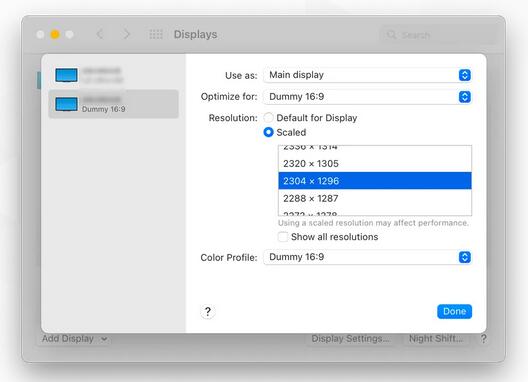Open the help question mark in dialog
This screenshot has height=382, width=528.
coord(208,311)
